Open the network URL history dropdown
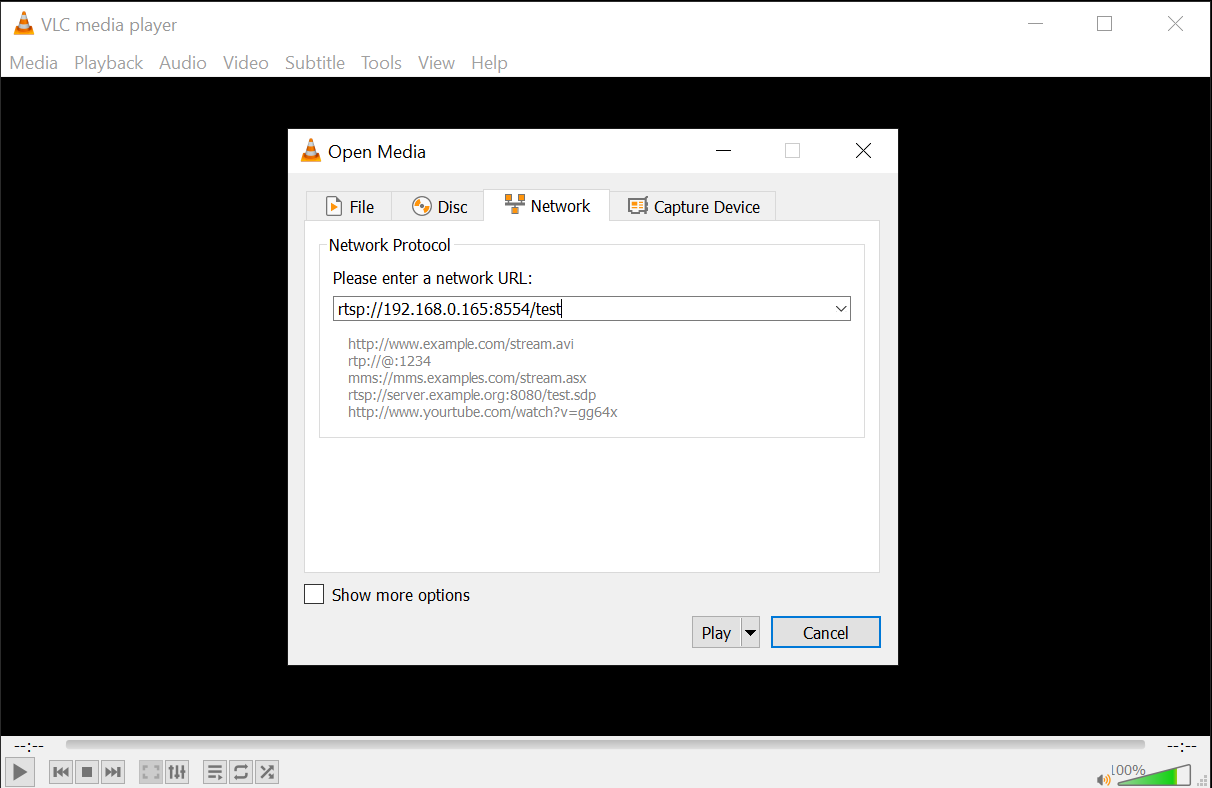The image size is (1212, 788). pos(840,308)
